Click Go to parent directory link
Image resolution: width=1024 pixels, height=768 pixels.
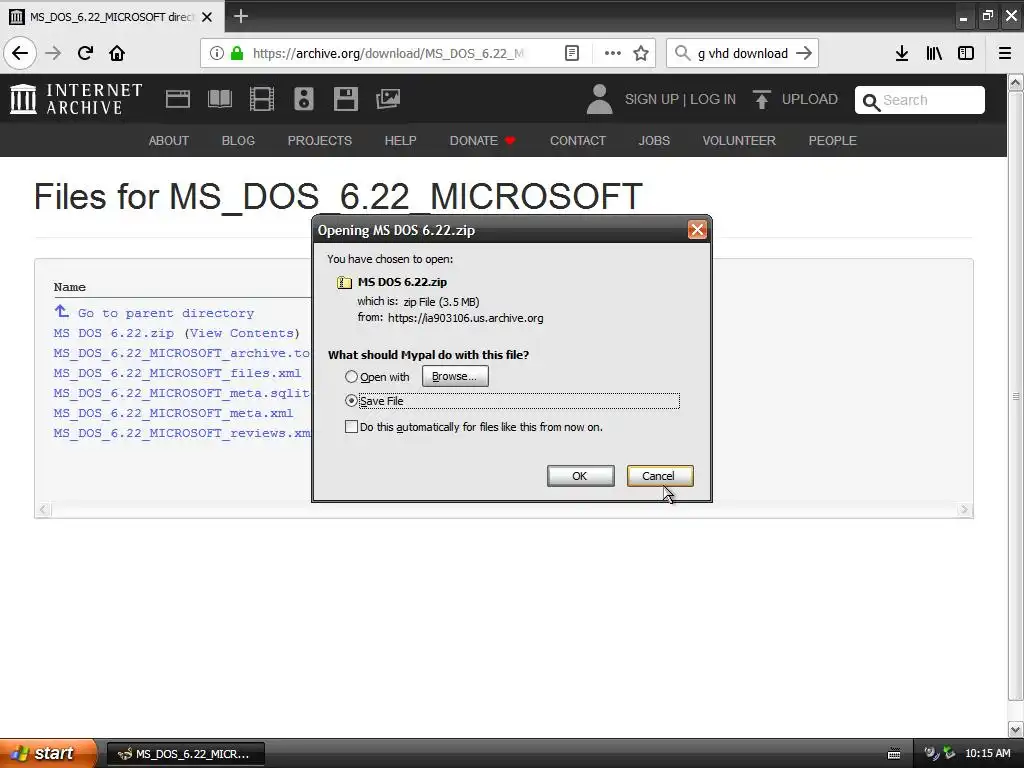pyautogui.click(x=166, y=313)
